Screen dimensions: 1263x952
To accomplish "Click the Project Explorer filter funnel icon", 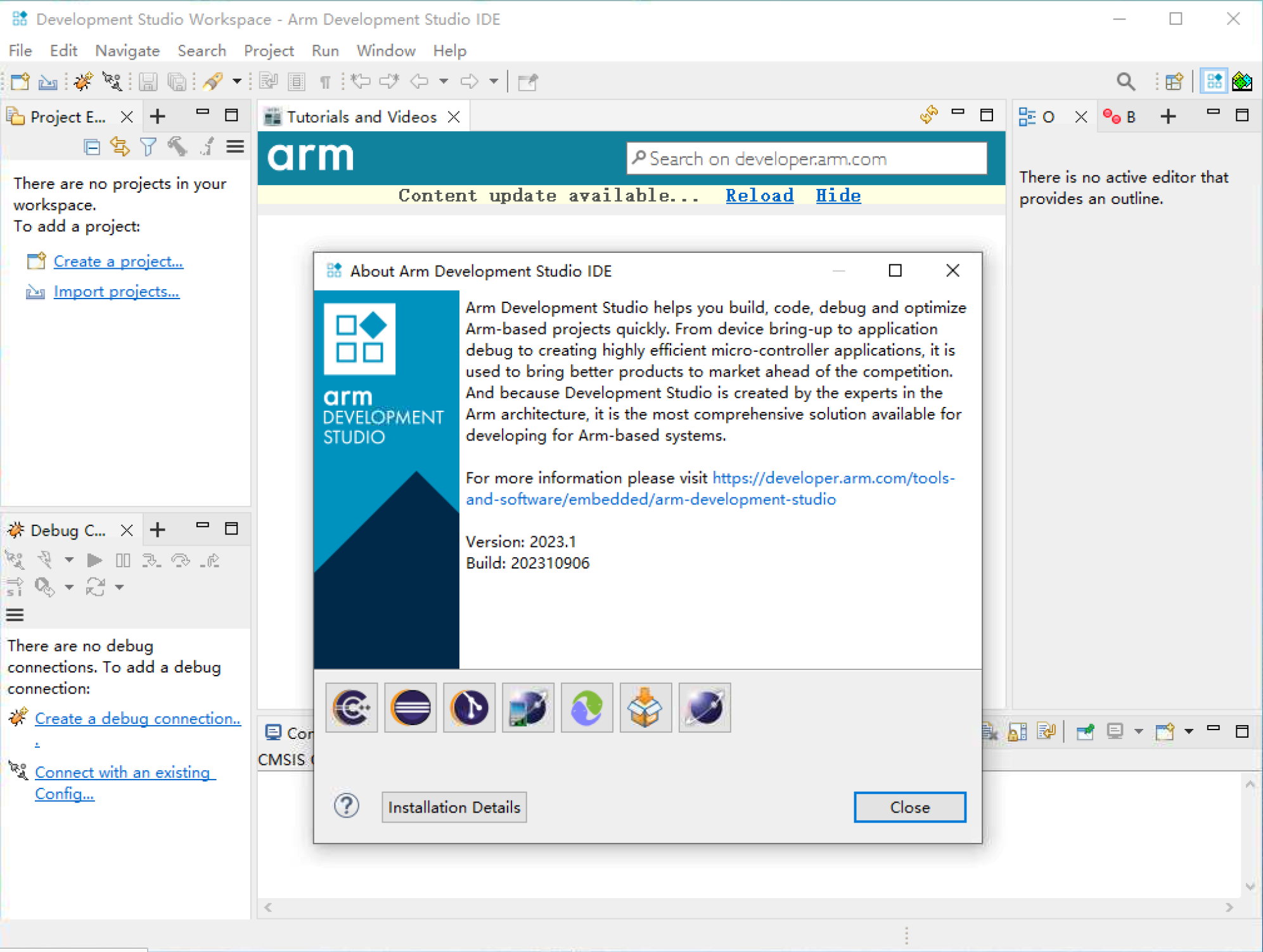I will 148,147.
